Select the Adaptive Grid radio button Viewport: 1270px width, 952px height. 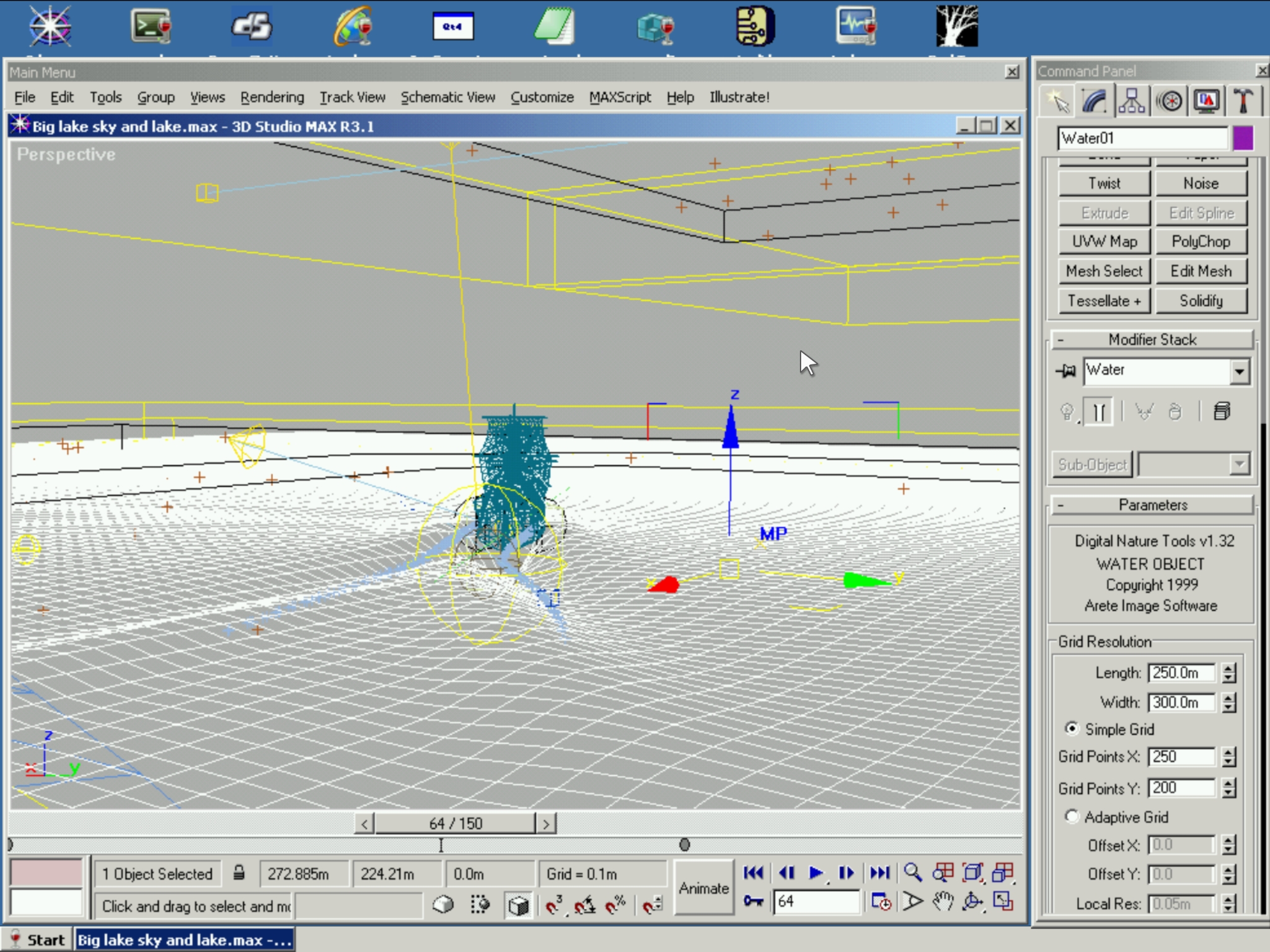click(1072, 816)
